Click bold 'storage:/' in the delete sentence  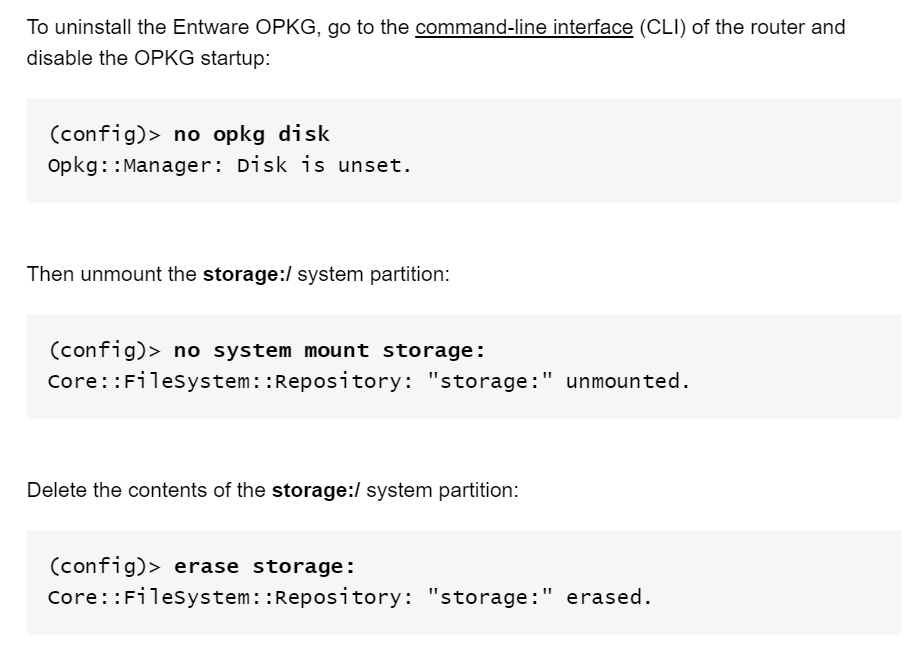click(316, 490)
